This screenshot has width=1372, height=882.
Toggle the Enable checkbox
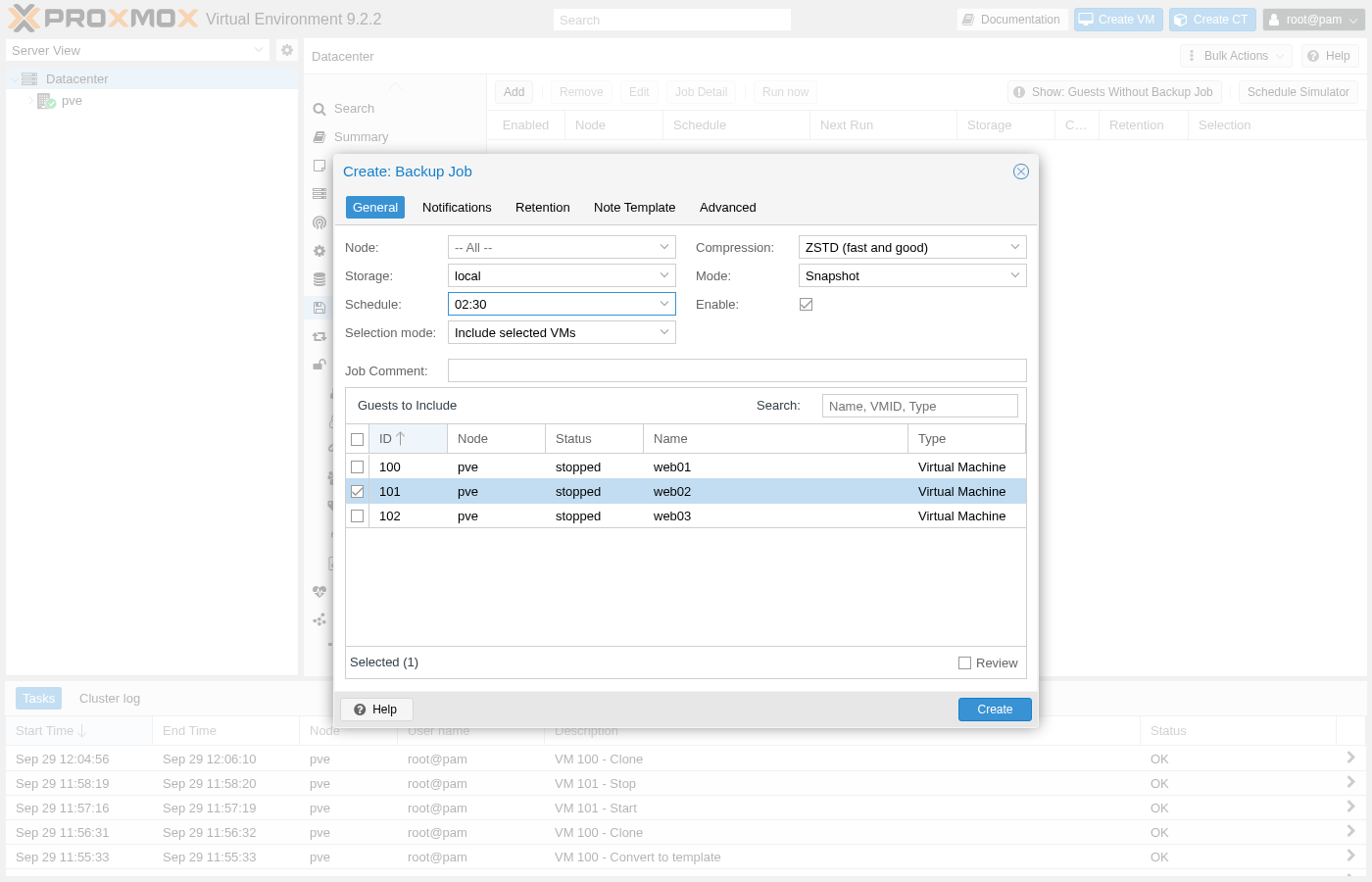807,305
